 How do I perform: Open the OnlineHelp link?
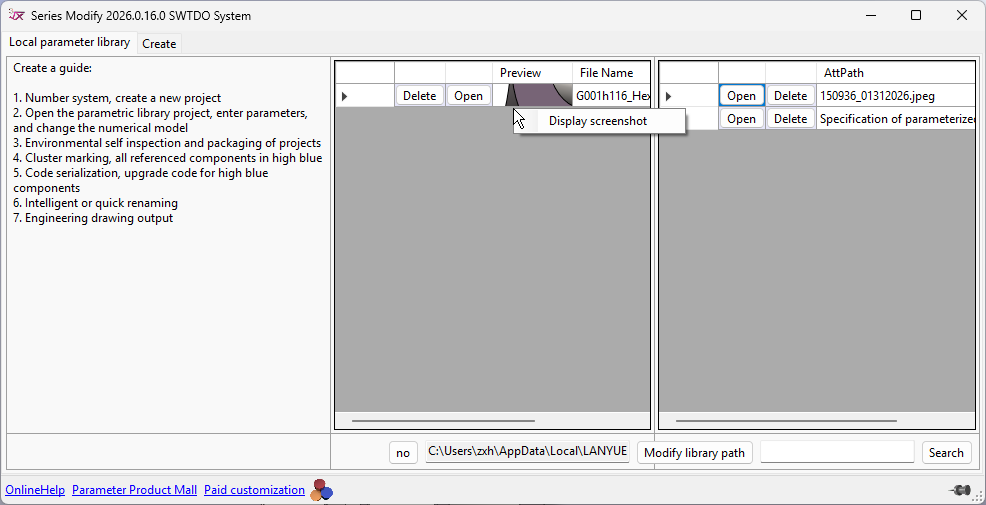click(x=35, y=490)
